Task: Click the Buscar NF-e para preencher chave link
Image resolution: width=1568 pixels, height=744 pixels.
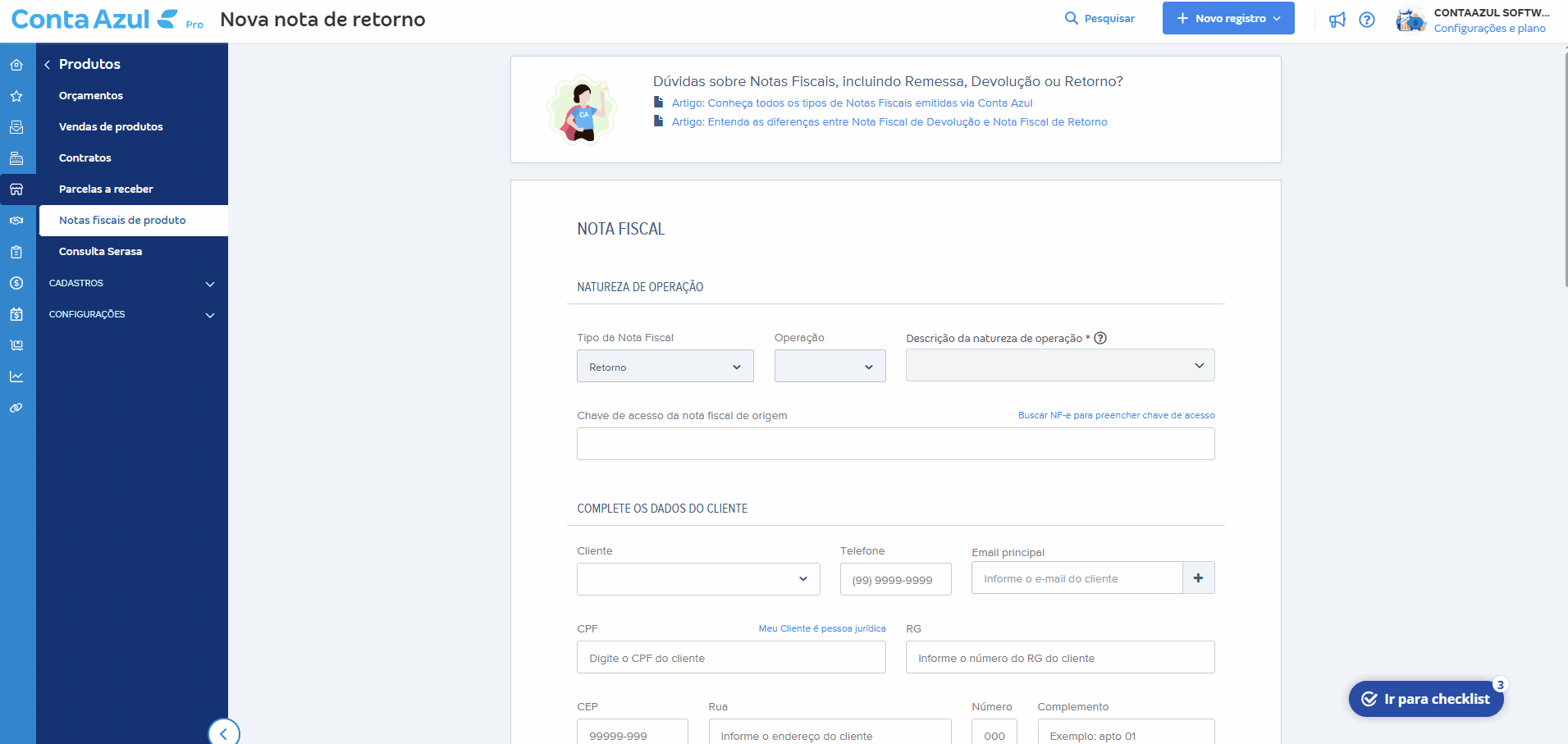Action: click(x=1116, y=416)
